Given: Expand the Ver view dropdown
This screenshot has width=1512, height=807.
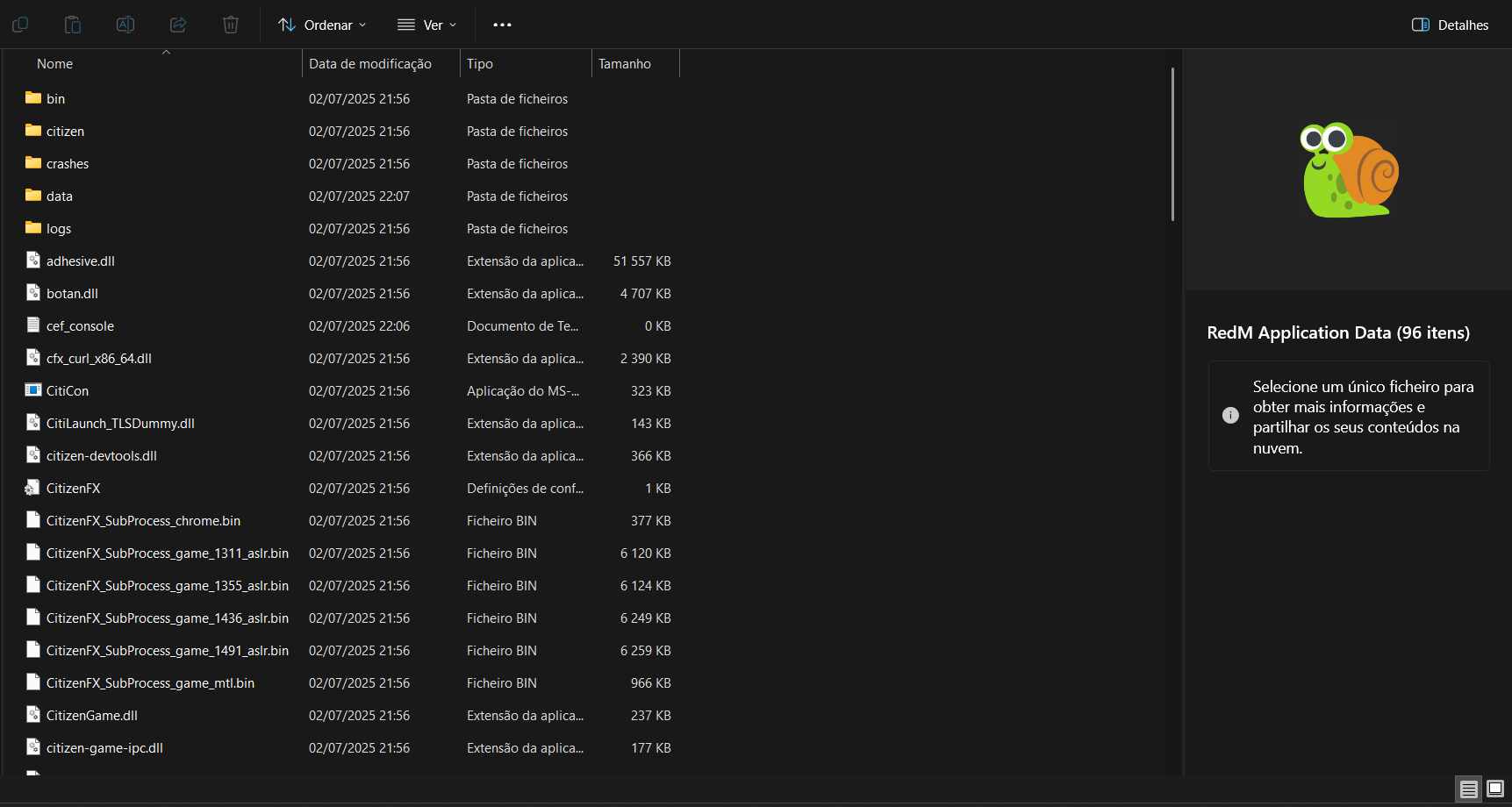Looking at the screenshot, I should (x=427, y=25).
